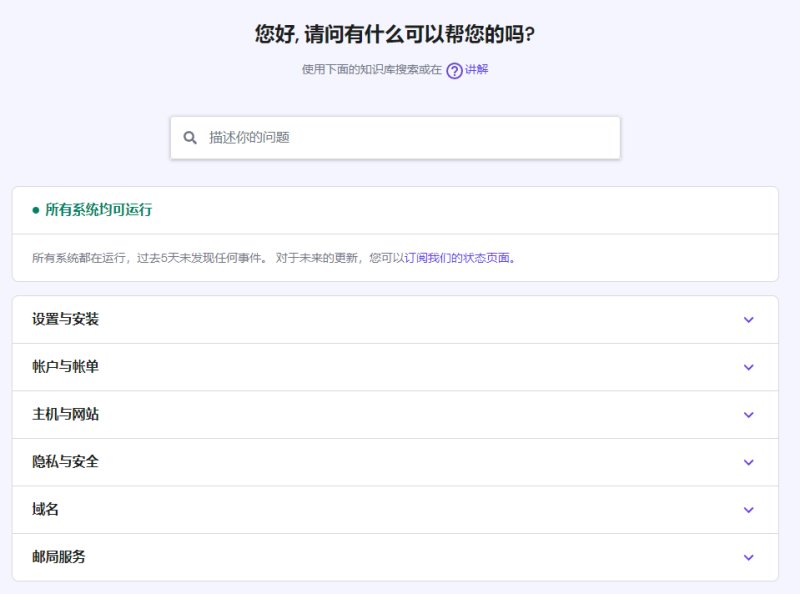Screen dimensions: 800x594
Task: Select the 设置与安装 category title
Action: (x=65, y=319)
